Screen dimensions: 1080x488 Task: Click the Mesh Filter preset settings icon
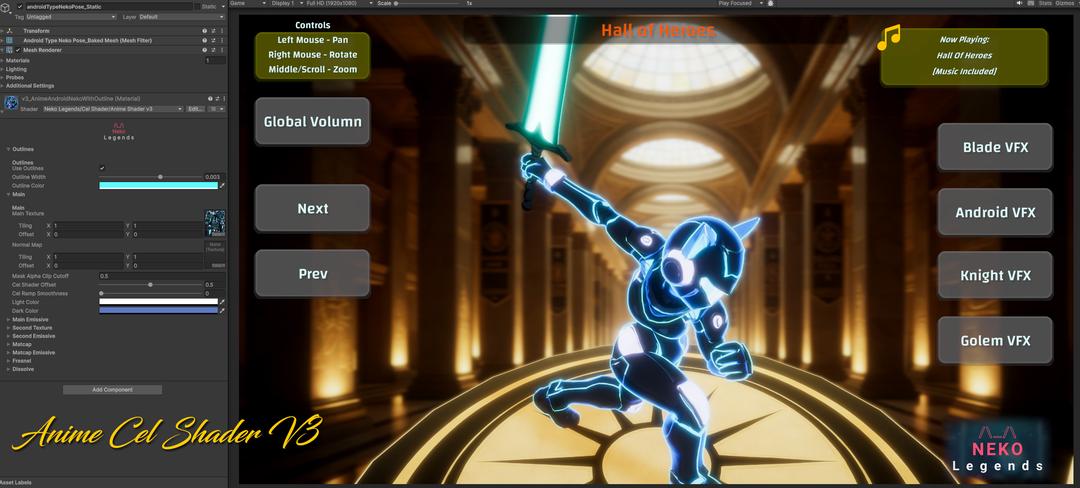point(213,40)
